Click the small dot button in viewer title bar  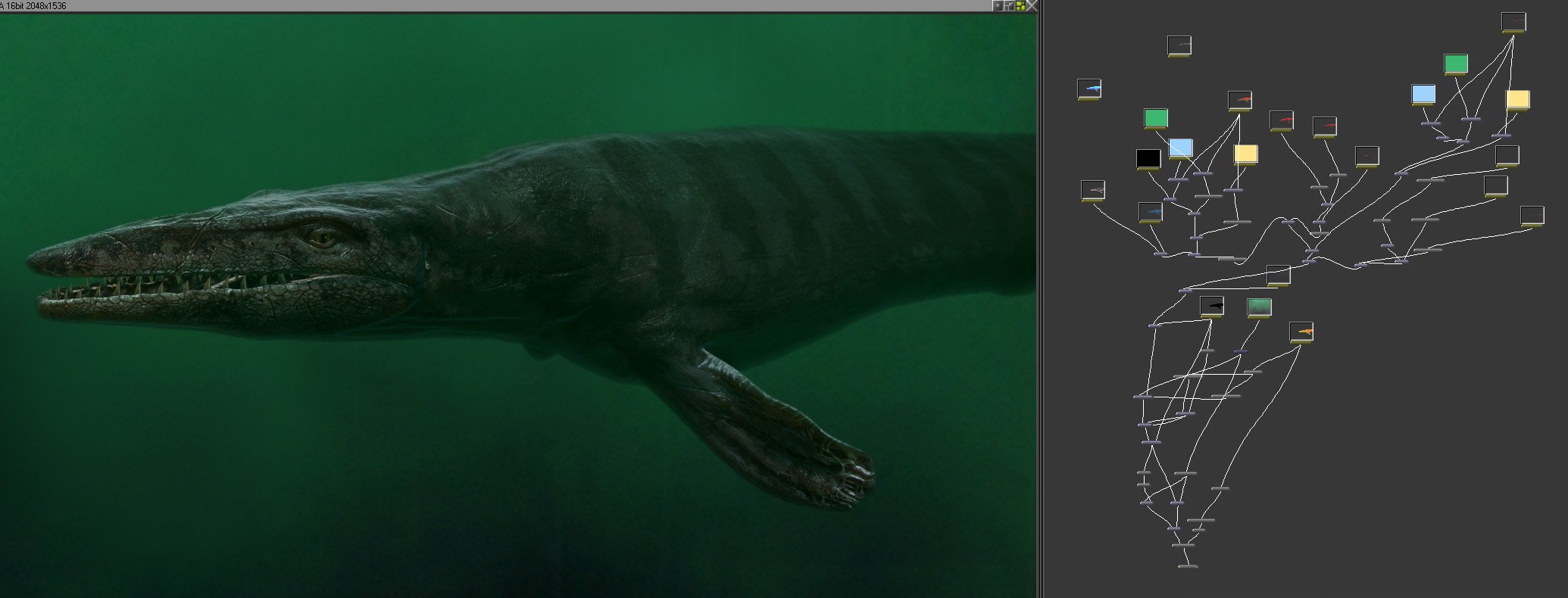point(998,5)
